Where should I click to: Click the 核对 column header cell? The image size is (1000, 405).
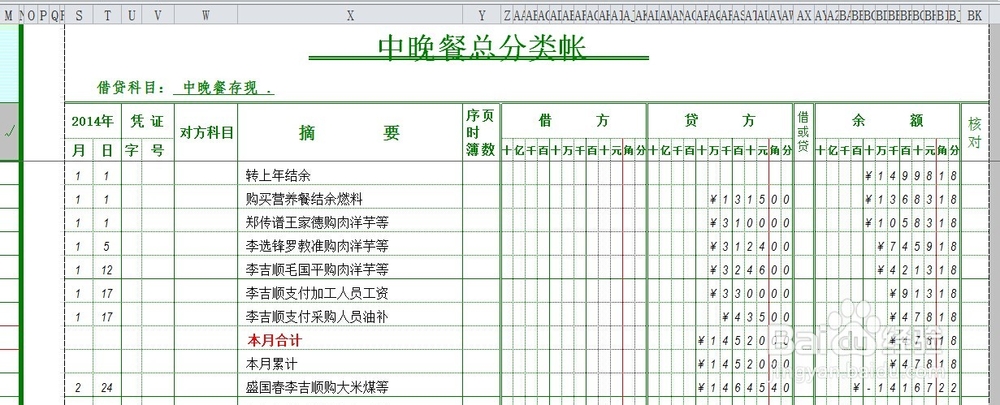[x=974, y=133]
